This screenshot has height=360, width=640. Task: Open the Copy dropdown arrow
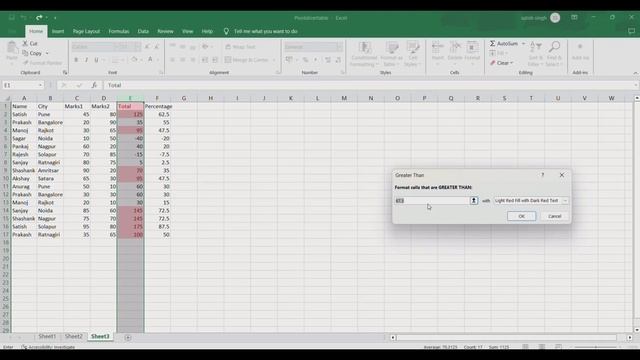(x=47, y=53)
